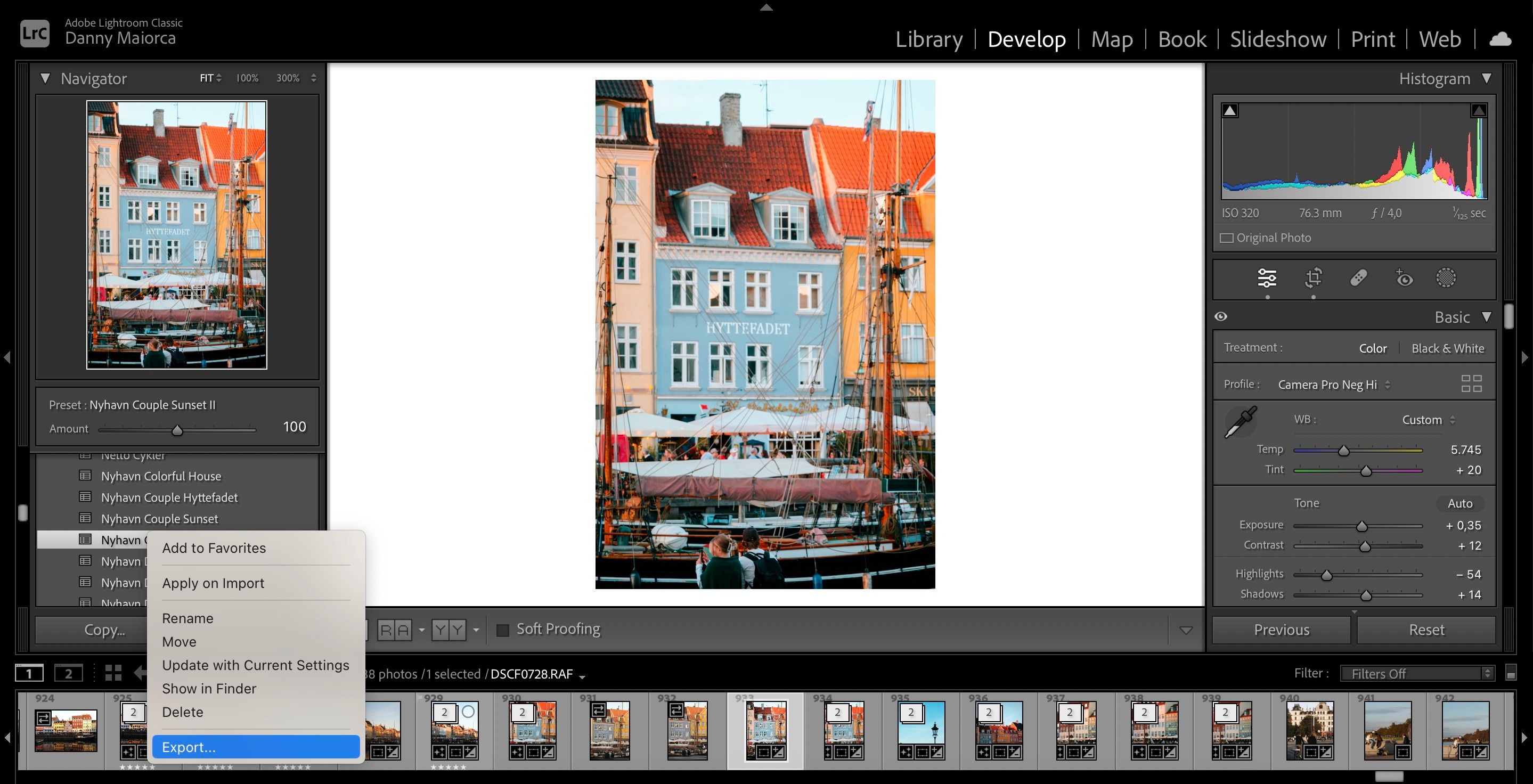Toggle the Original Photo checkbox

(x=1227, y=238)
